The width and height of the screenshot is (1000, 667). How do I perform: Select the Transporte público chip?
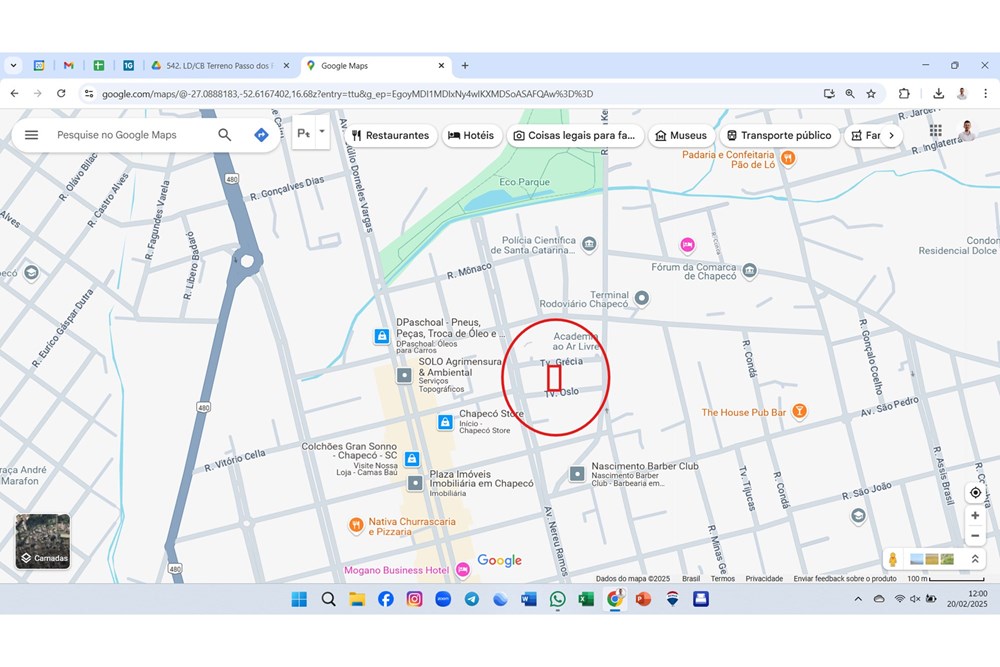pos(779,136)
